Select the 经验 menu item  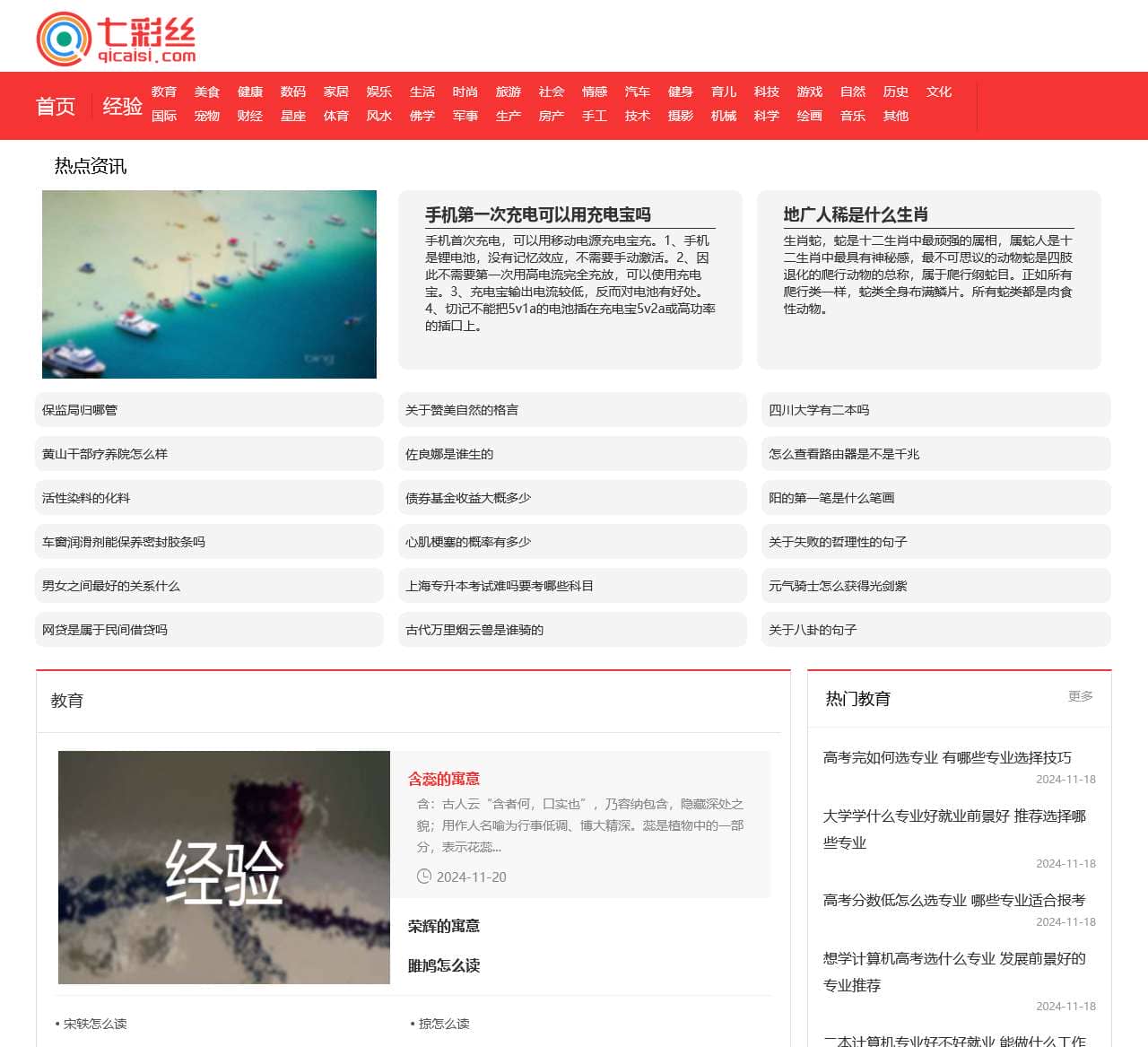point(123,106)
